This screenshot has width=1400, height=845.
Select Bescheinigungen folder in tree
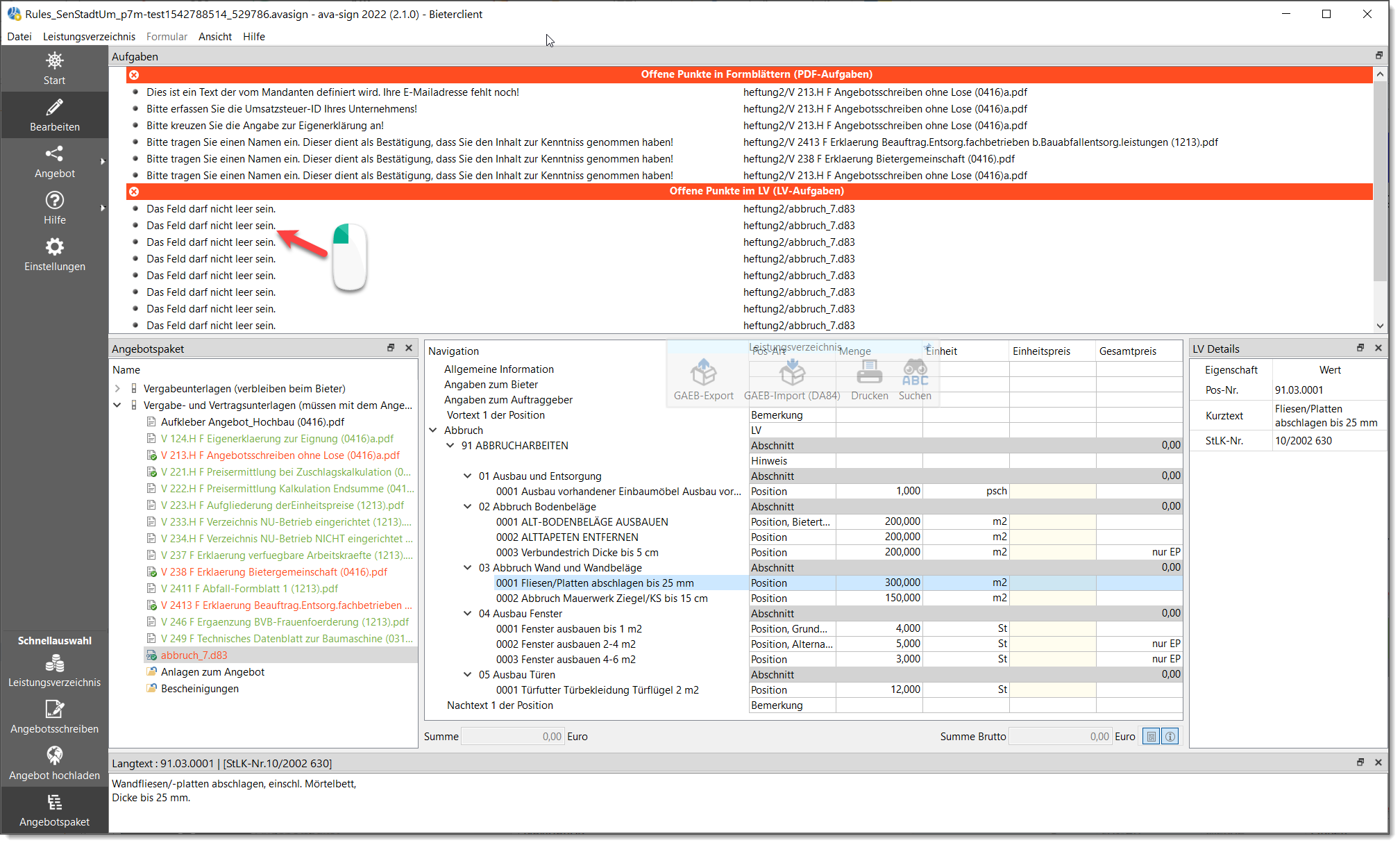tap(200, 688)
